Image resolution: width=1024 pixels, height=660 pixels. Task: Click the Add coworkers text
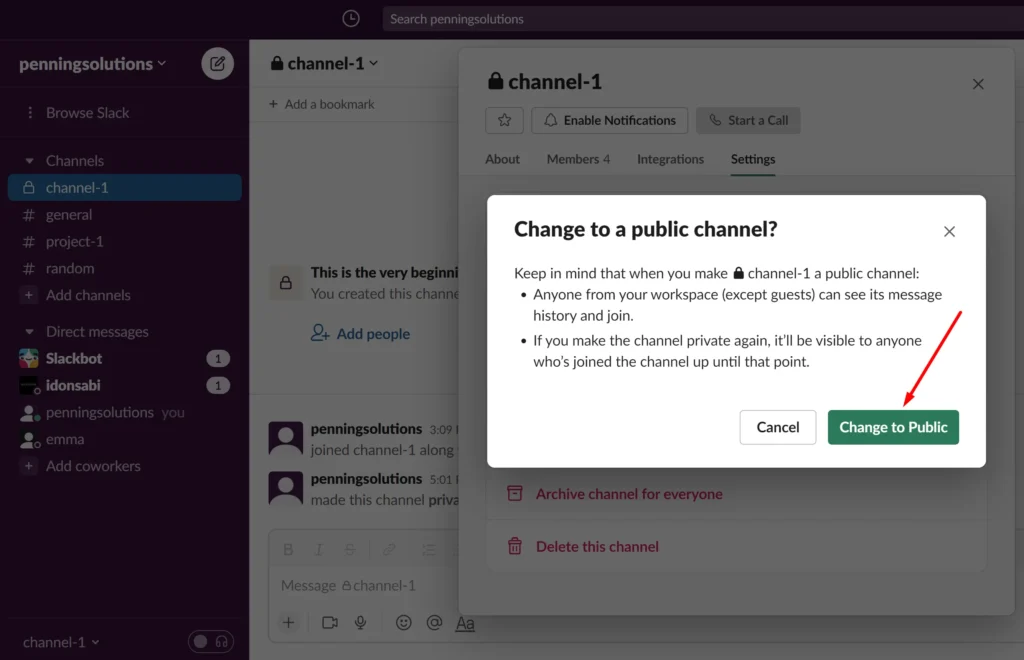click(x=93, y=466)
